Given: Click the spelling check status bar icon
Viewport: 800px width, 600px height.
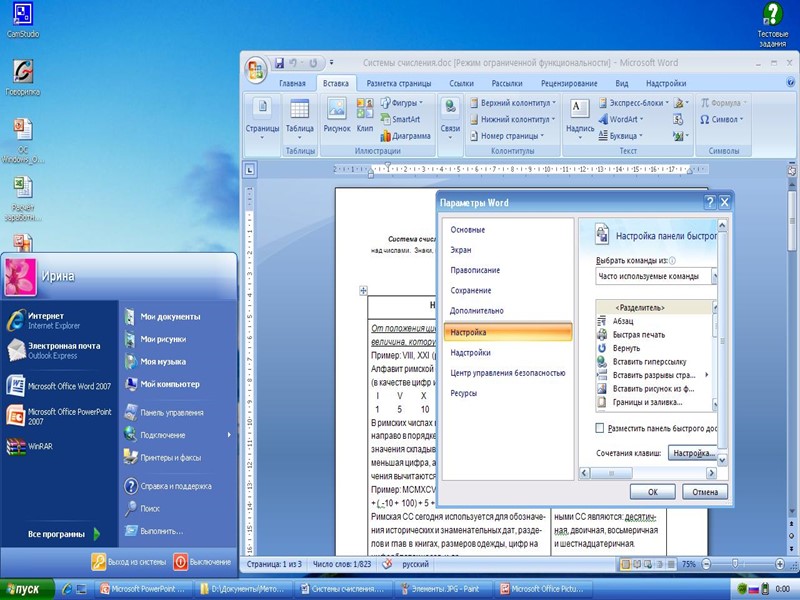Looking at the screenshot, I should (x=388, y=564).
